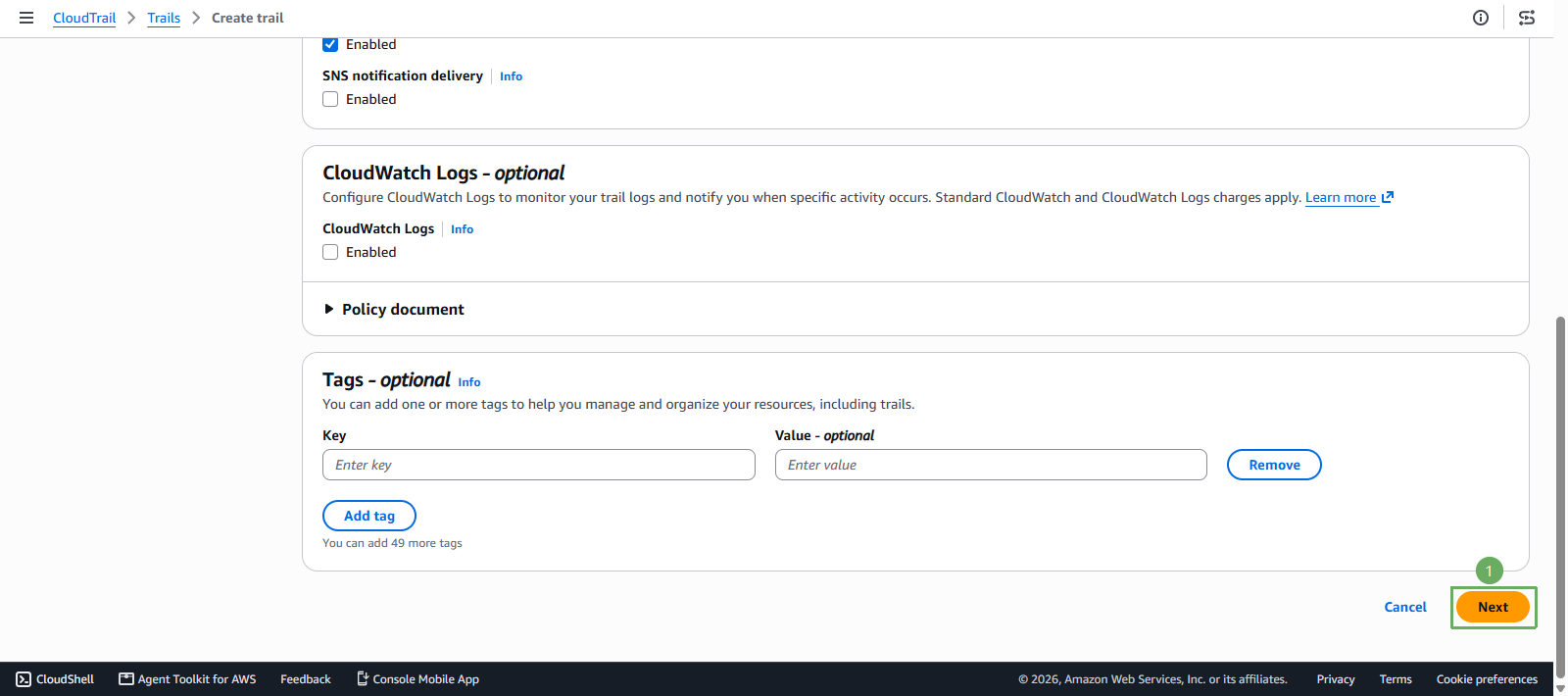Viewport: 1568px width, 696px height.
Task: Click the 'Create trail' breadcrumb text
Action: (248, 18)
